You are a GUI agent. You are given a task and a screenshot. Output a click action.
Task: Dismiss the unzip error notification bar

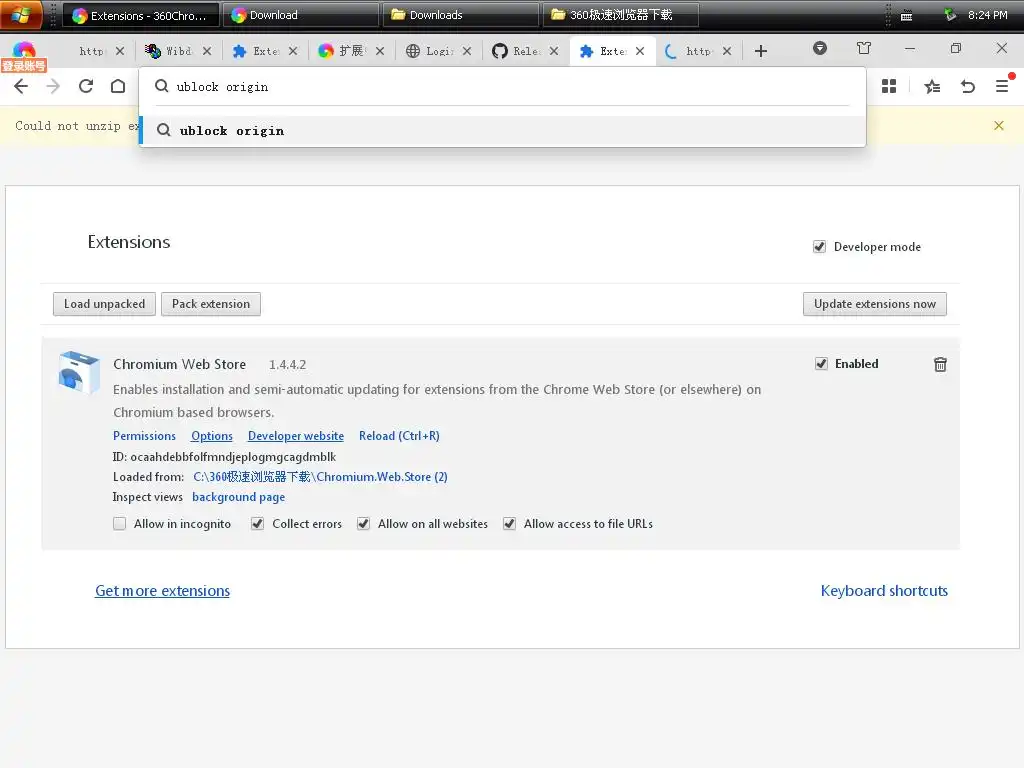pyautogui.click(x=999, y=125)
